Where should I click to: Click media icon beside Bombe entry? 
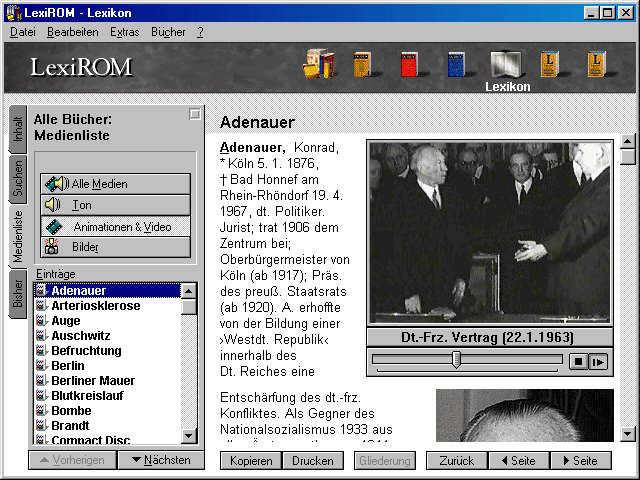click(41, 410)
